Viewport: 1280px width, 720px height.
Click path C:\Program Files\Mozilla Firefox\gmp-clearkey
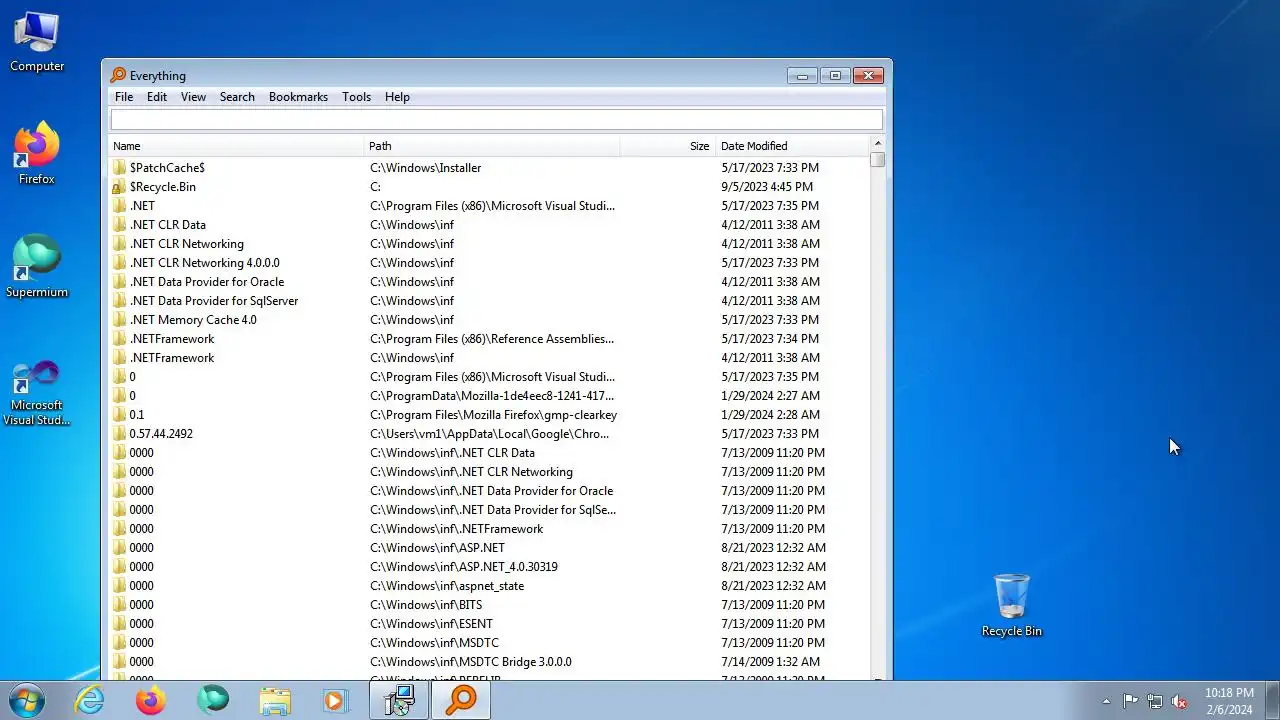[x=493, y=415]
